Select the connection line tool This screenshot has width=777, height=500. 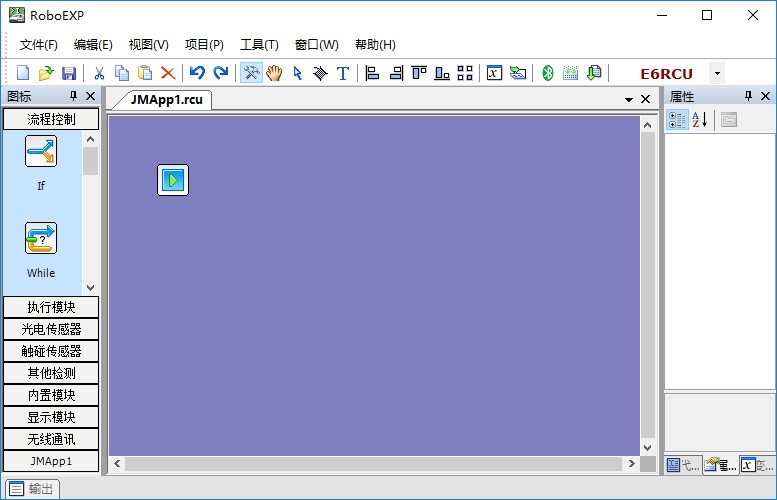[320, 73]
